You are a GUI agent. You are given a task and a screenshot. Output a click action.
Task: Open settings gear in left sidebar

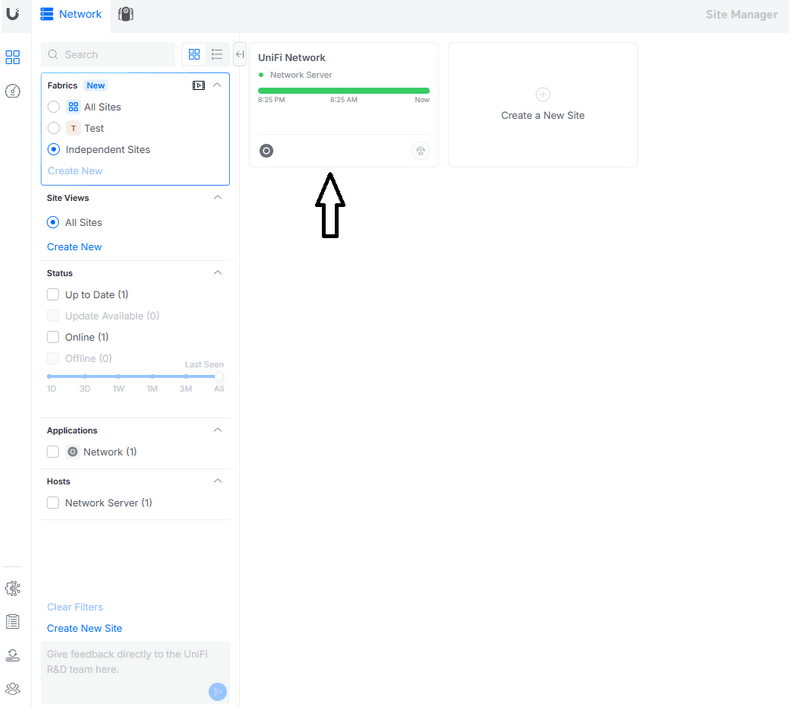click(13, 588)
